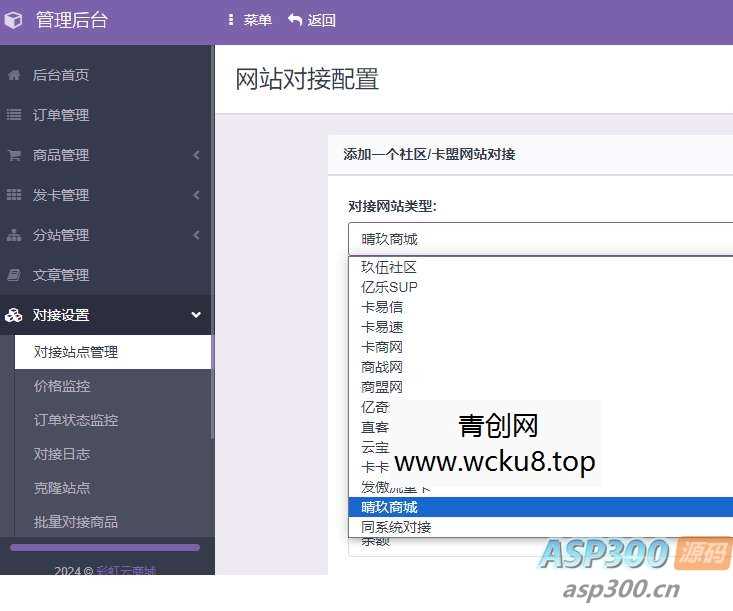Choose 玖伍社区 from the dropdown list
Image resolution: width=733 pixels, height=611 pixels.
tap(540, 267)
